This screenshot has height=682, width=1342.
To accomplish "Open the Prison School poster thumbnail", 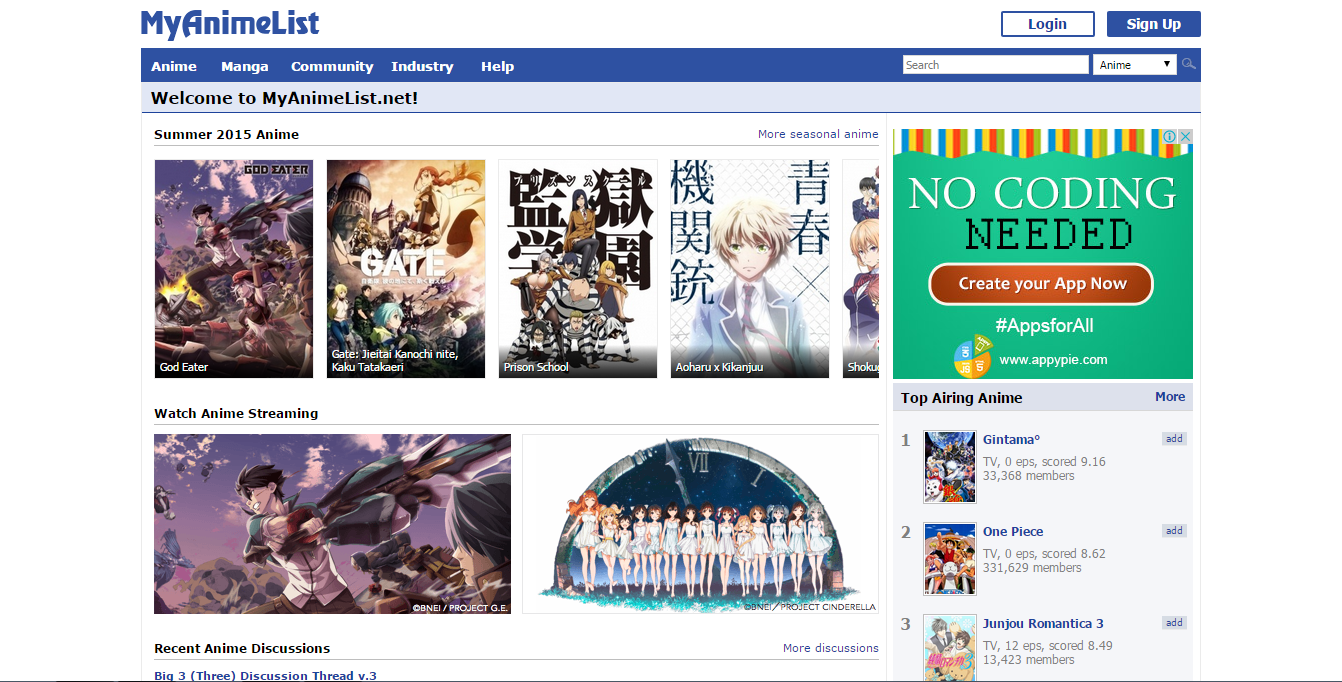I will coord(577,268).
